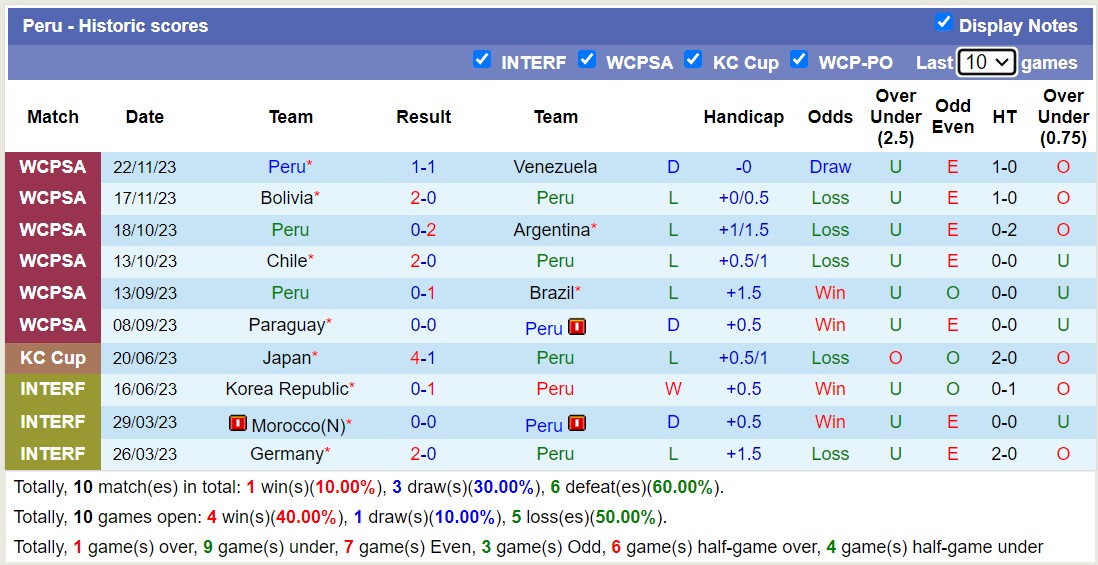
Task: Click red card icon after Peru in Morocco row
Action: [577, 424]
